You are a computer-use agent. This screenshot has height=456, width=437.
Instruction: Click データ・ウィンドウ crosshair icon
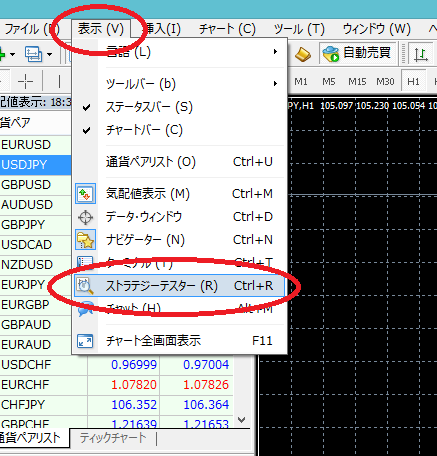[x=85, y=217]
